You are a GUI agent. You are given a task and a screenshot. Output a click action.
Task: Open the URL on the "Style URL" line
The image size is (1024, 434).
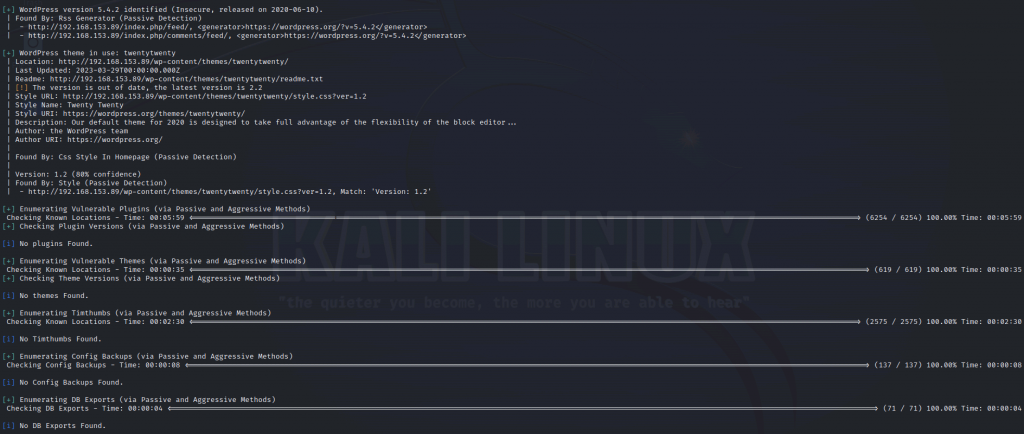214,96
